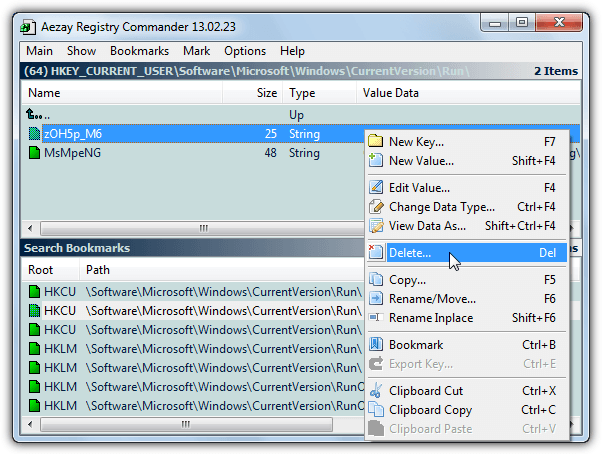Open the Options menu
Viewport: 602px width, 454px height.
[245, 51]
